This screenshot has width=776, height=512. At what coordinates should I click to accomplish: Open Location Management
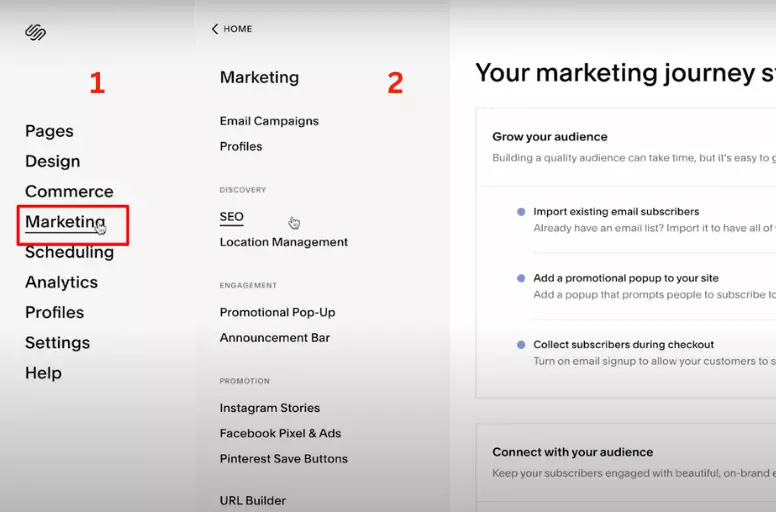(284, 242)
